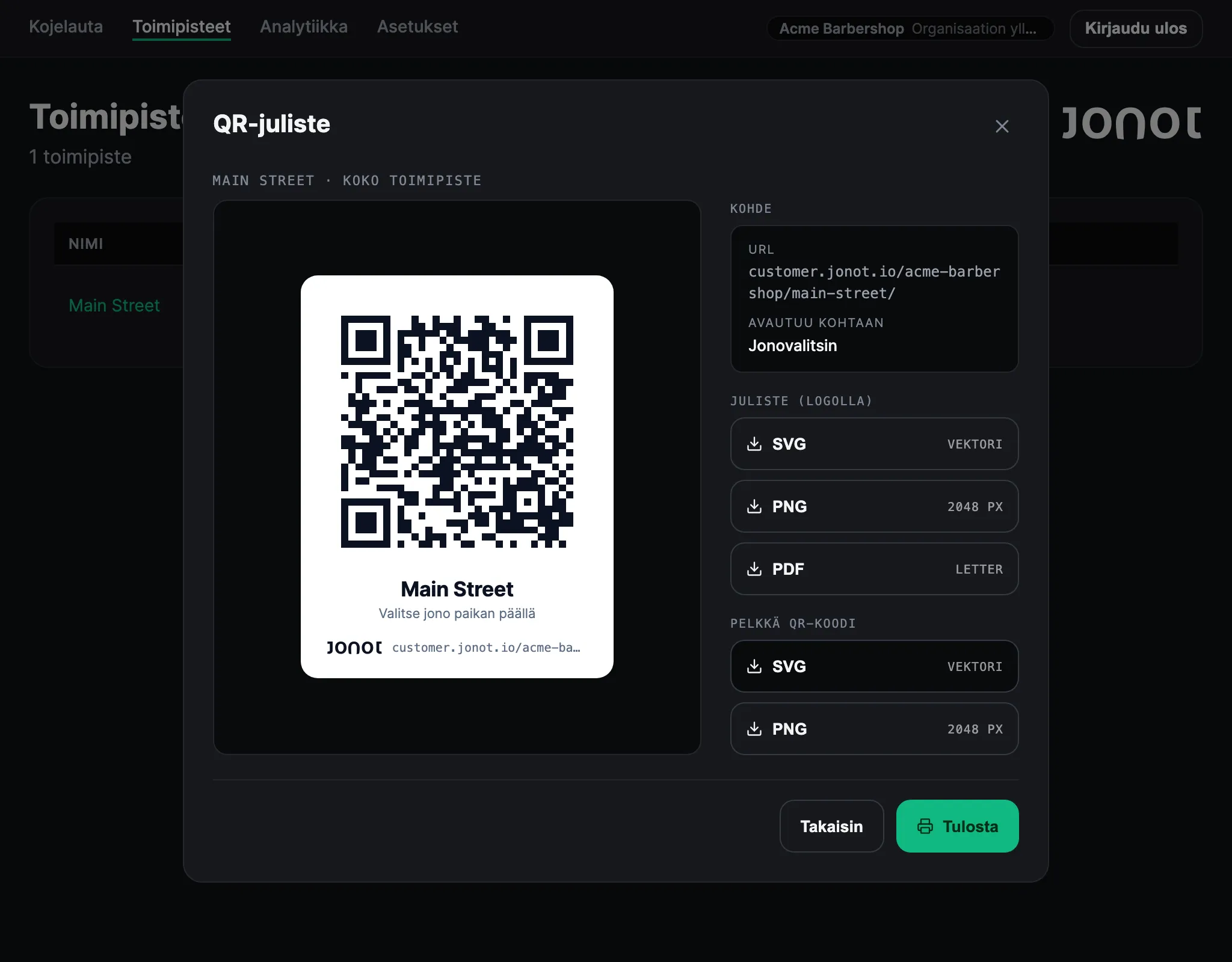The width and height of the screenshot is (1232, 962).
Task: Click the Takaisin button
Action: [x=831, y=826]
